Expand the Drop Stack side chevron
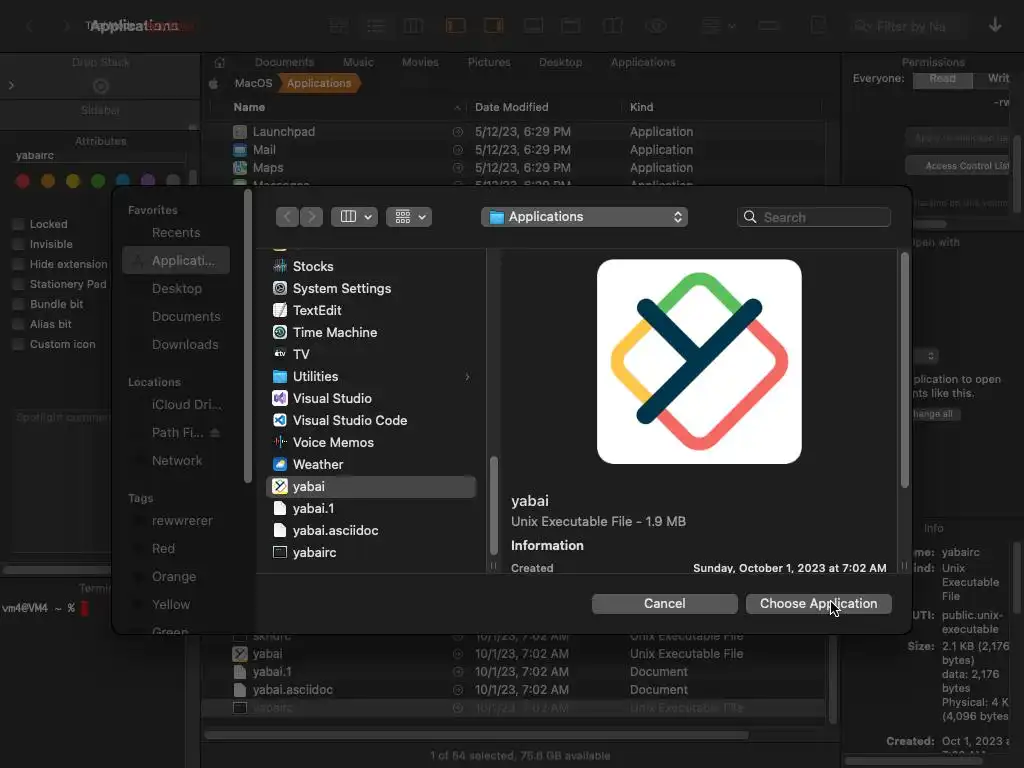The width and height of the screenshot is (1024, 768). tap(11, 86)
